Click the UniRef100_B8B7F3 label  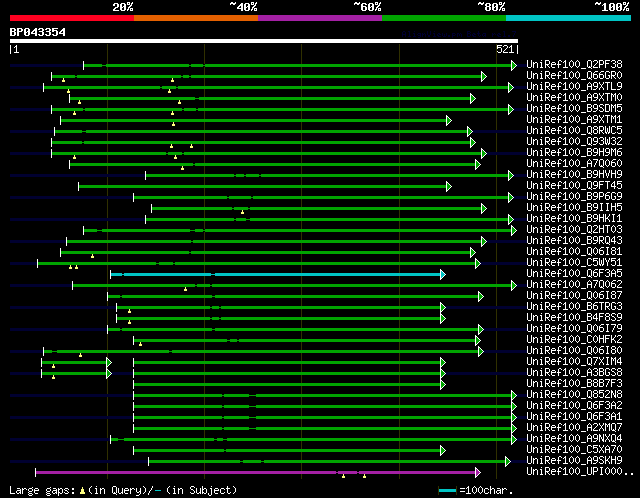coord(574,384)
